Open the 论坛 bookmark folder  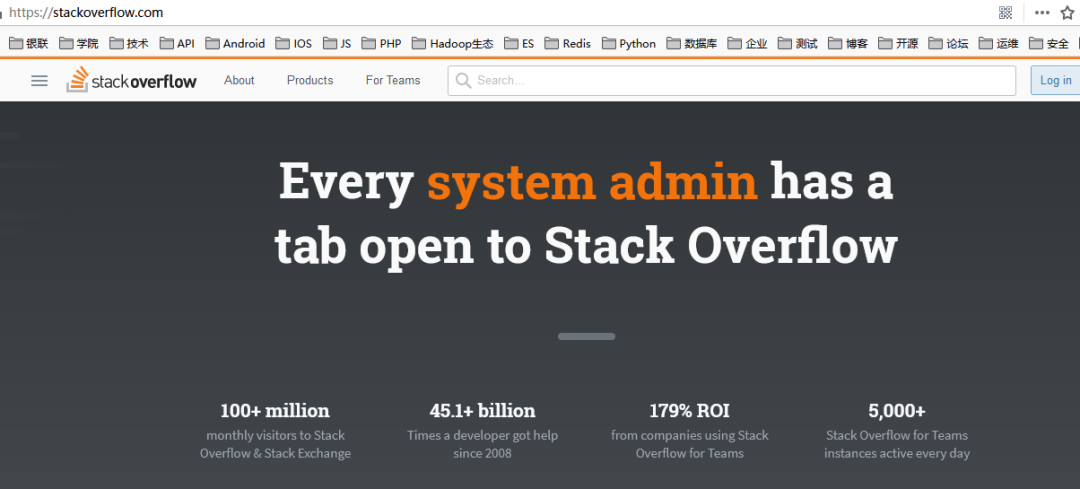coord(948,43)
